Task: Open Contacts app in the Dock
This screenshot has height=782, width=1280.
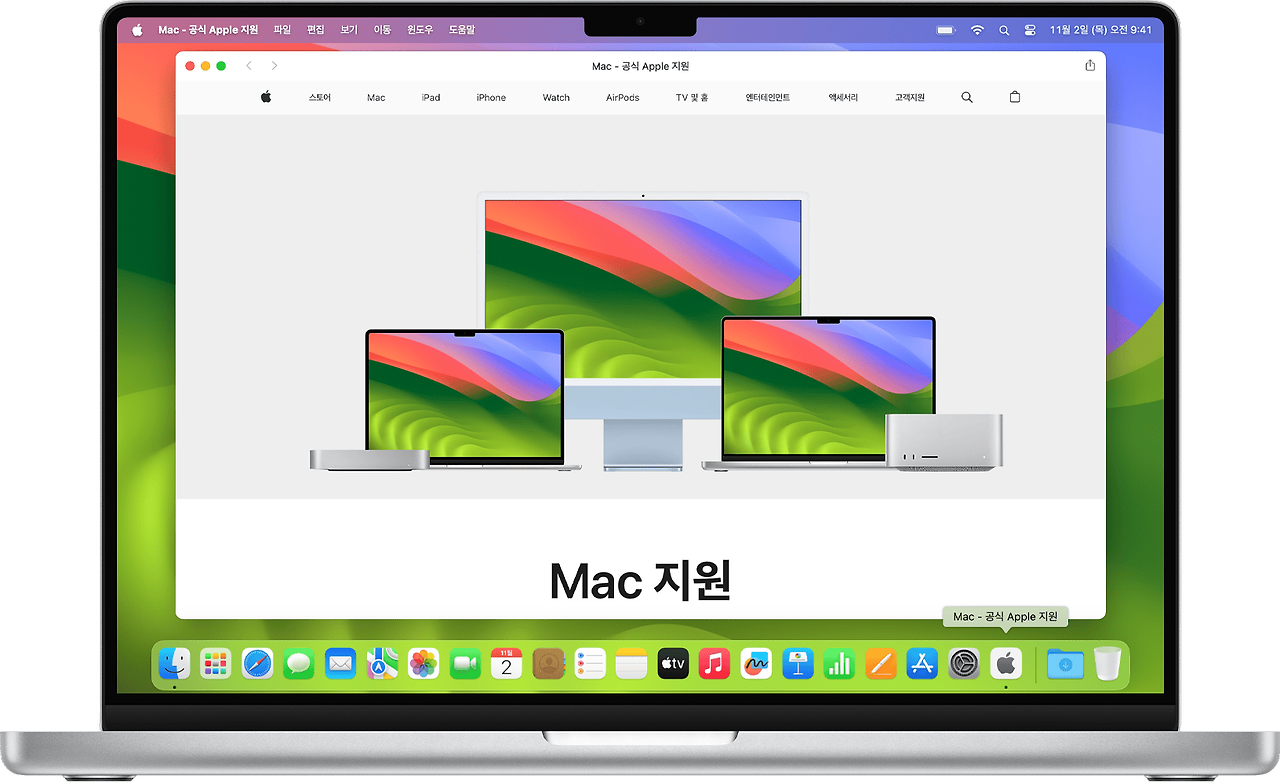Action: pos(548,663)
